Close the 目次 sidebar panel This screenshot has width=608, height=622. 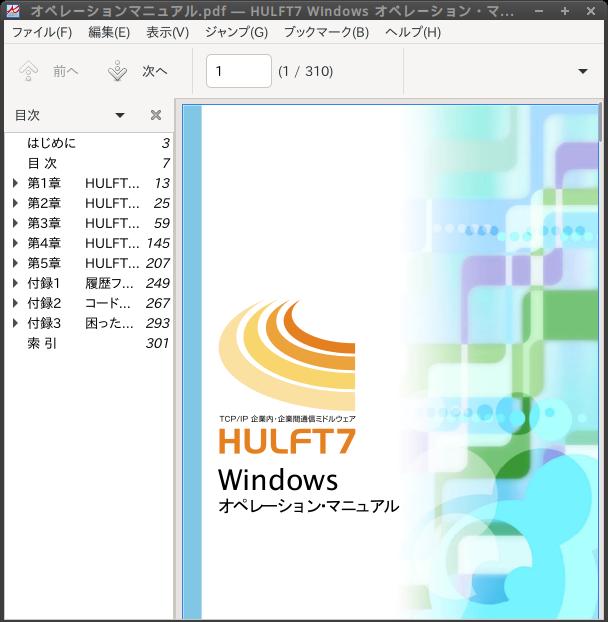[x=156, y=115]
